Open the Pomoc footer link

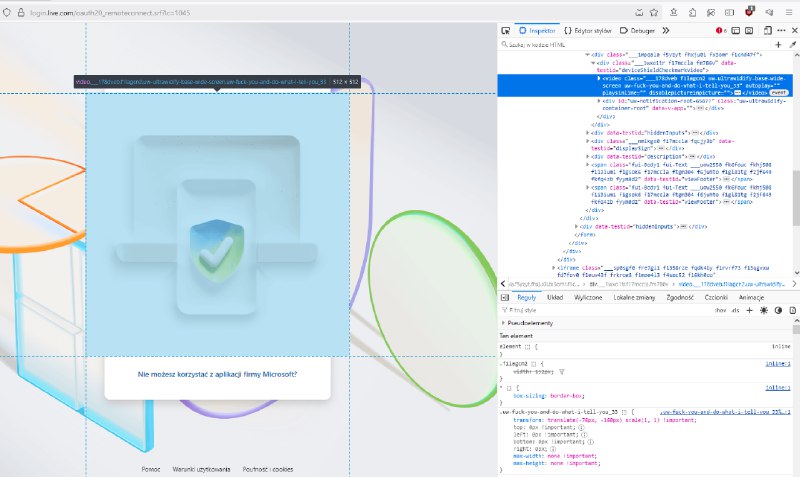point(151,469)
